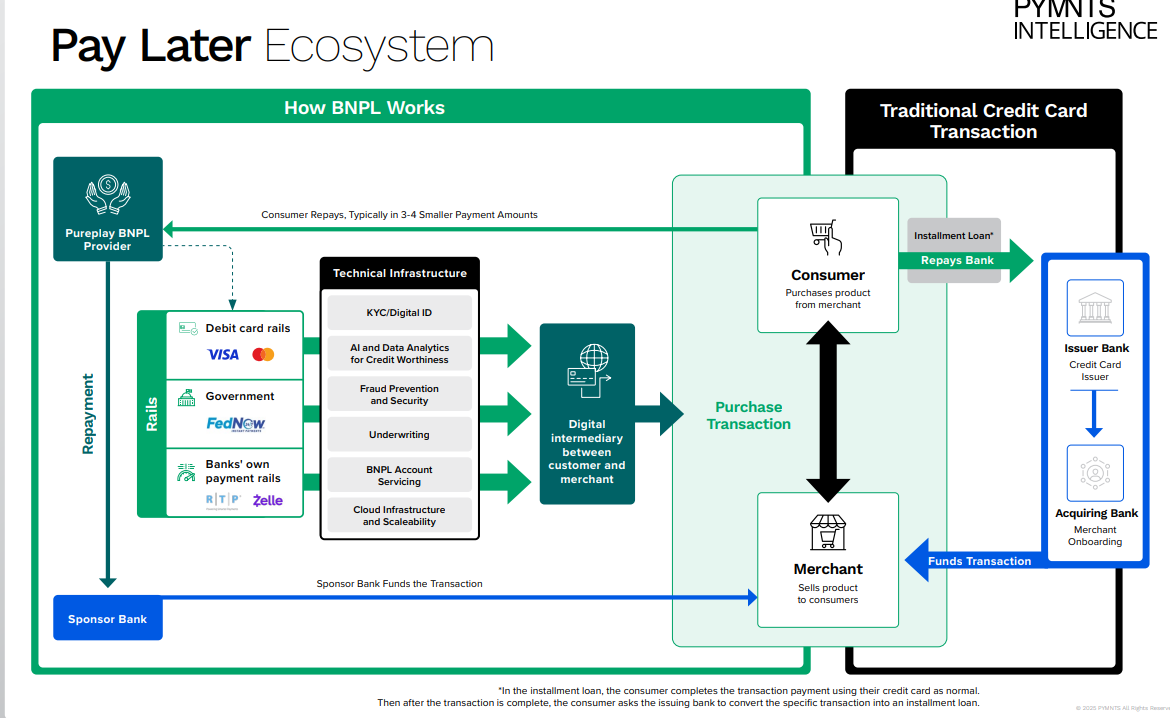
Task: Click the Technical Infrastructure panel header
Action: 399,272
